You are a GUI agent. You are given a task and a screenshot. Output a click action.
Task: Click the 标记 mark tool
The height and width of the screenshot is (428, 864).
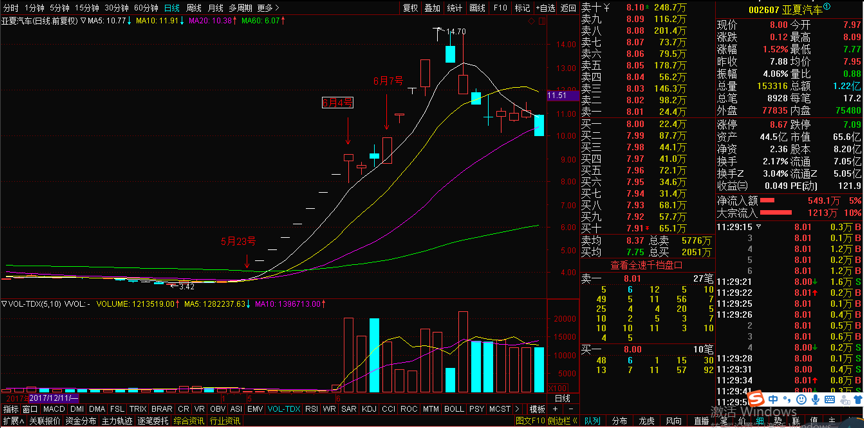point(522,7)
